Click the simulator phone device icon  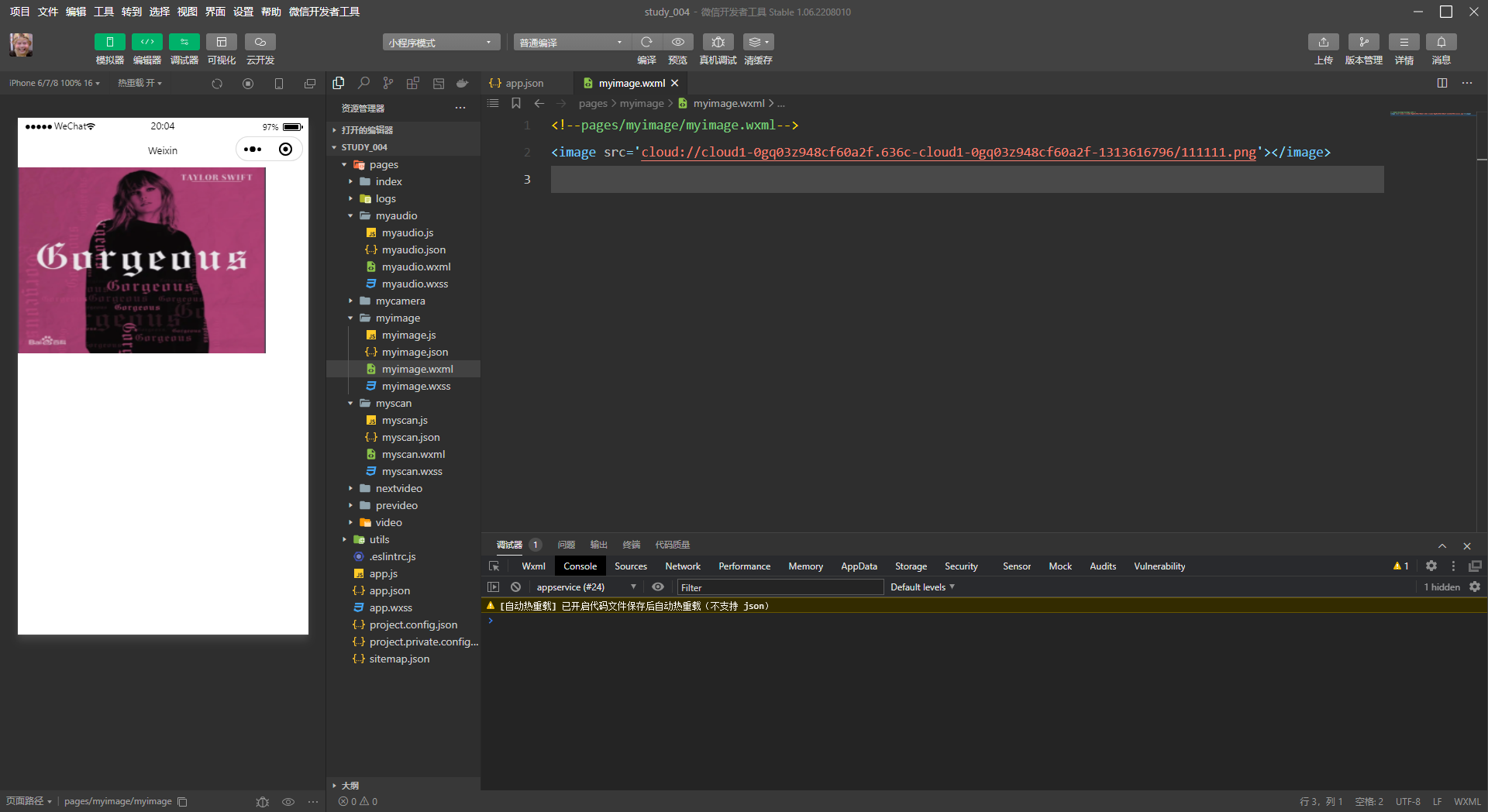(279, 84)
